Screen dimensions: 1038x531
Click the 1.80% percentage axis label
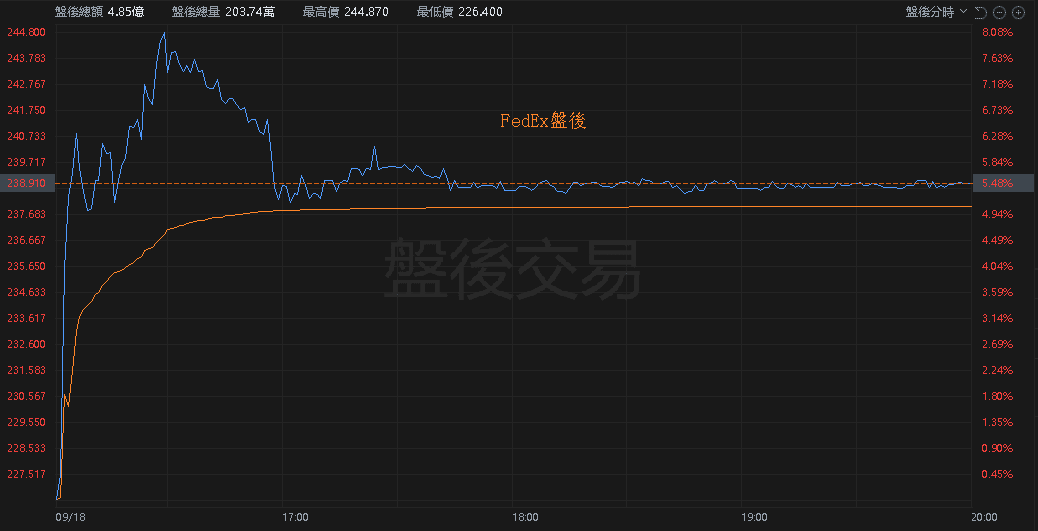click(998, 396)
